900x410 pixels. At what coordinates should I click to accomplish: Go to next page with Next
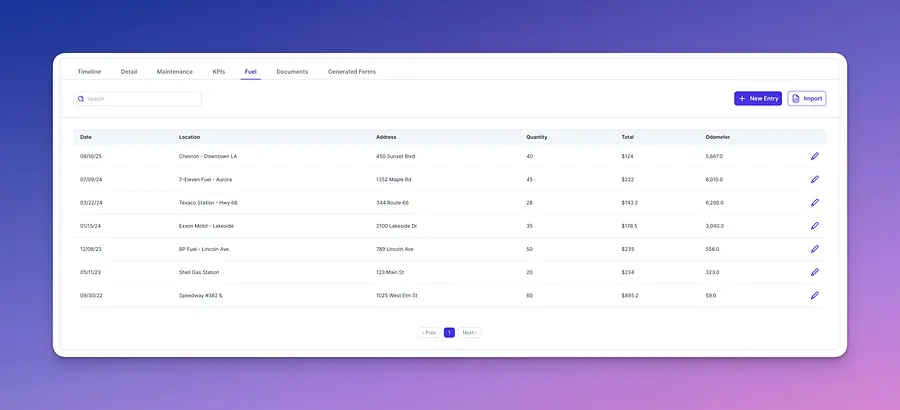pos(470,332)
